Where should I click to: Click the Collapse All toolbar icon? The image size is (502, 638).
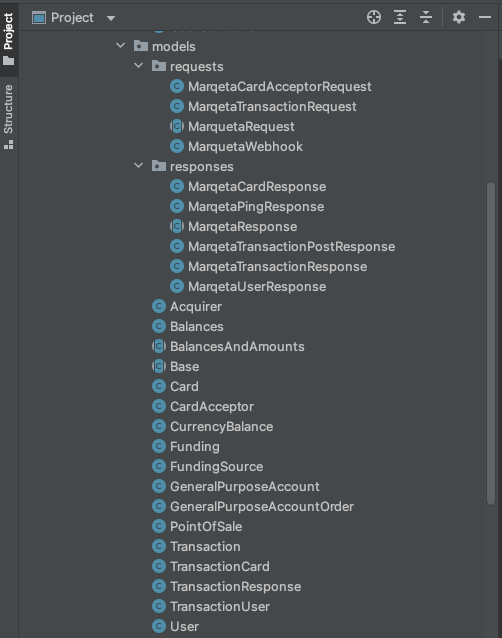(x=426, y=17)
